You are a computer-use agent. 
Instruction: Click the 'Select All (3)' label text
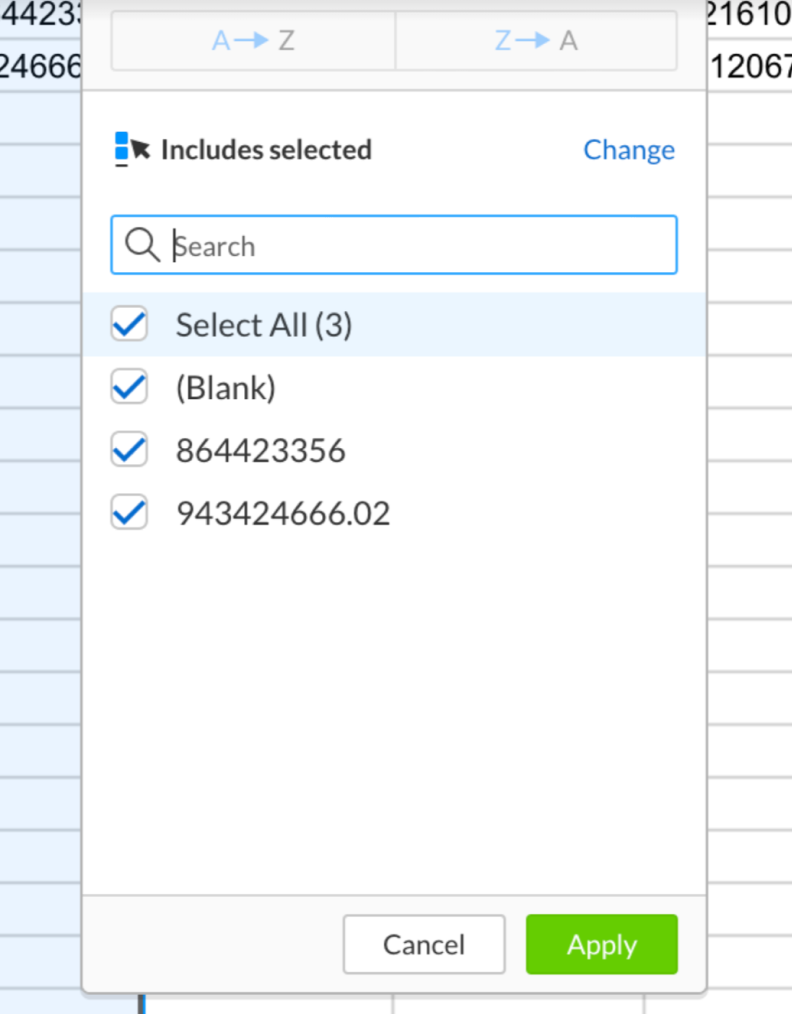pos(264,325)
